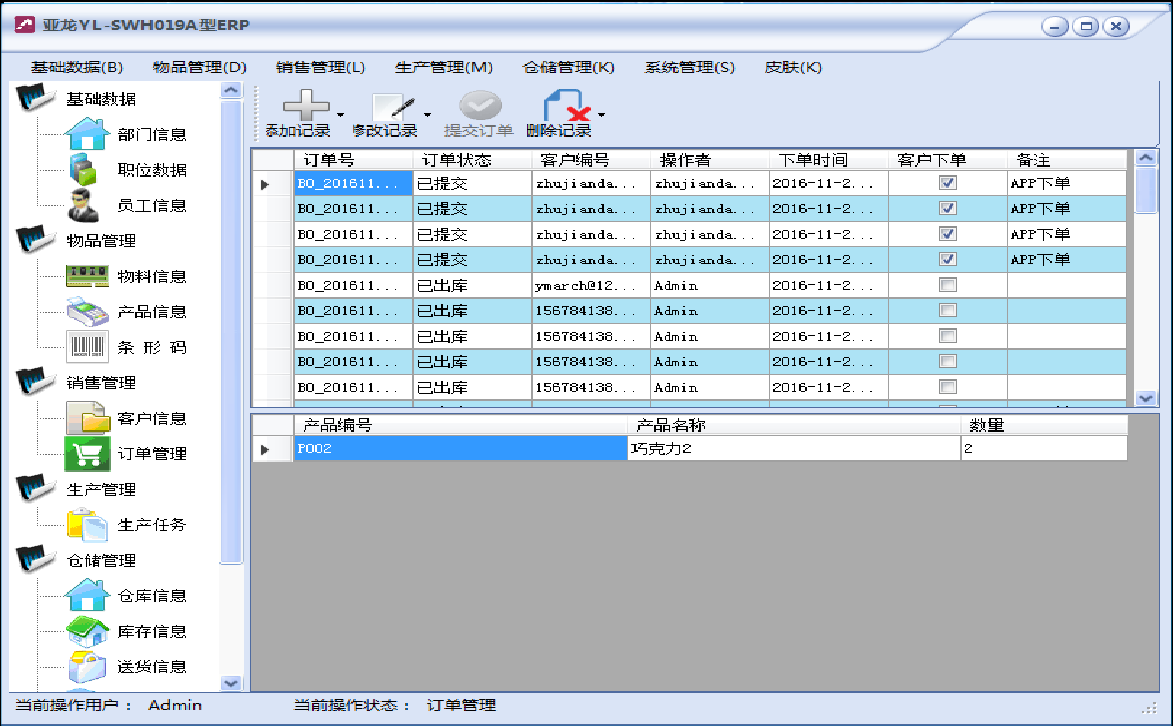Toggle 客户下单 checkbox in second order row
Screen dimensions: 1173x726
948,208
